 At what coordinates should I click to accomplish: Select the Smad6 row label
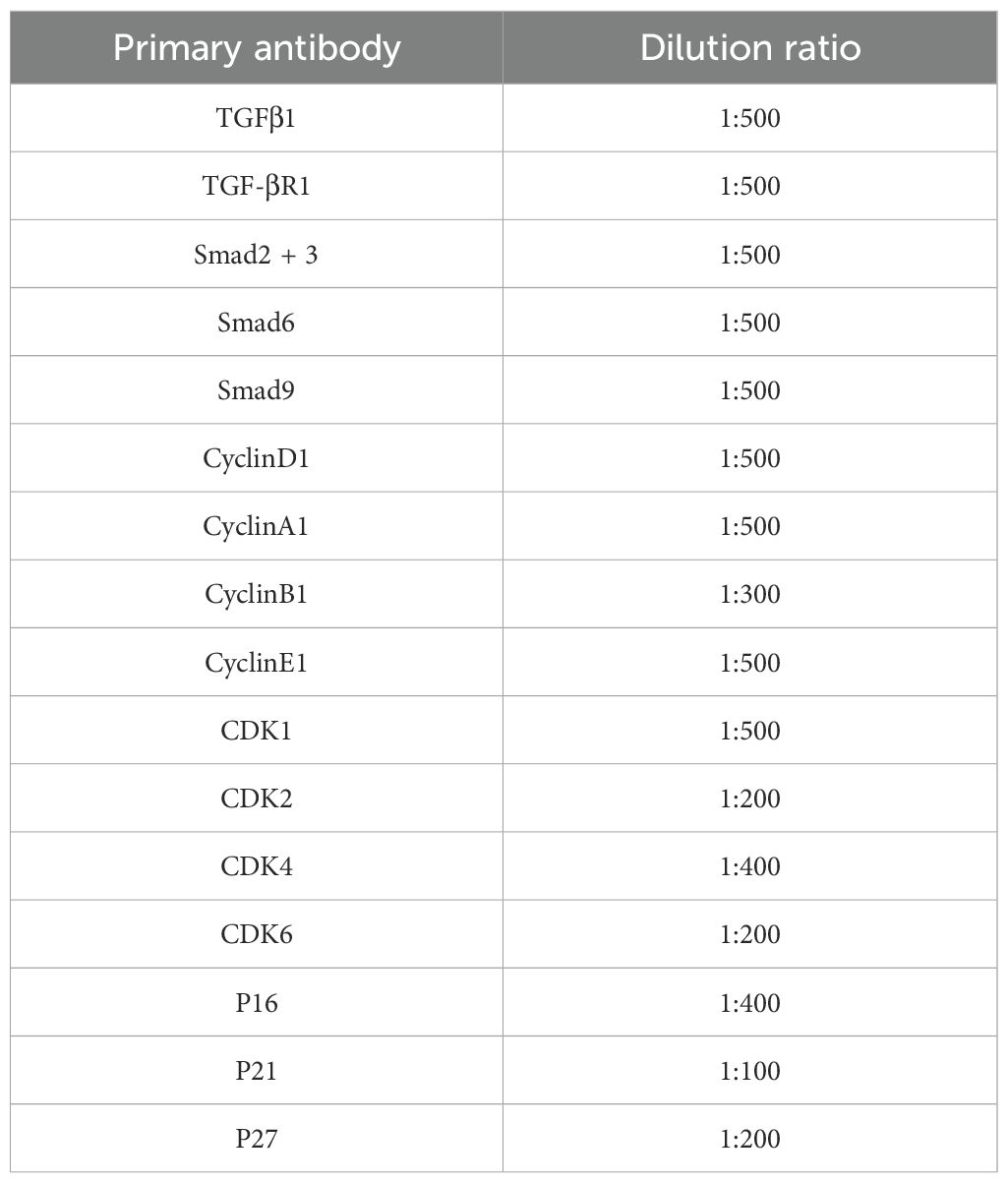(x=257, y=323)
